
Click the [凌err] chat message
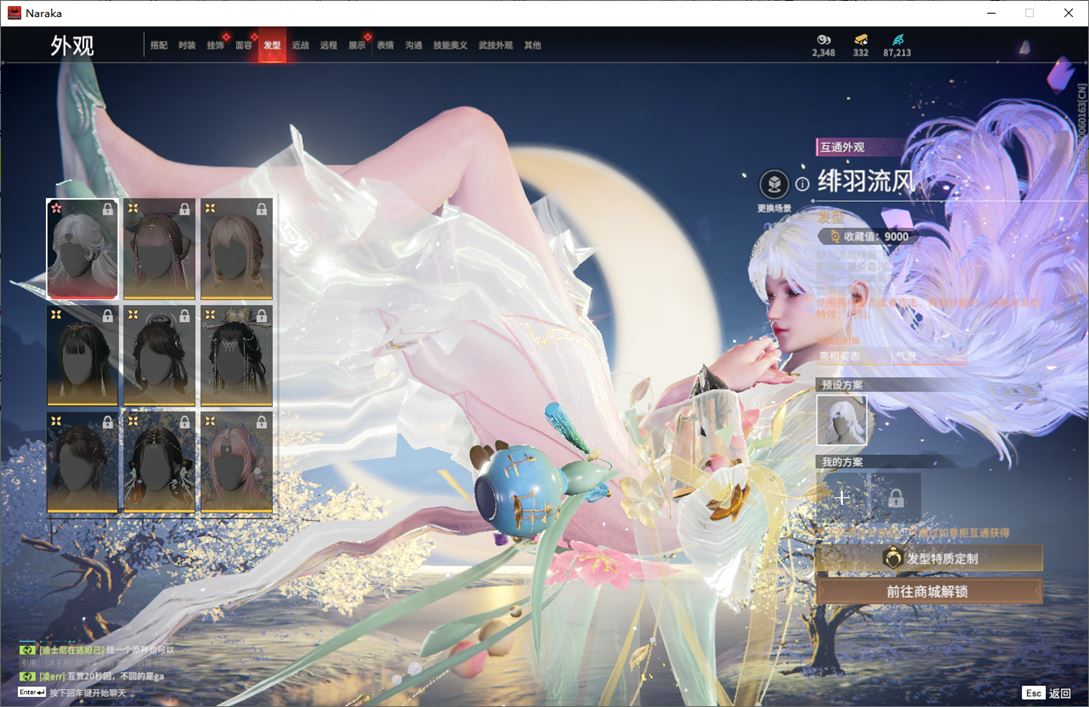[x=101, y=676]
